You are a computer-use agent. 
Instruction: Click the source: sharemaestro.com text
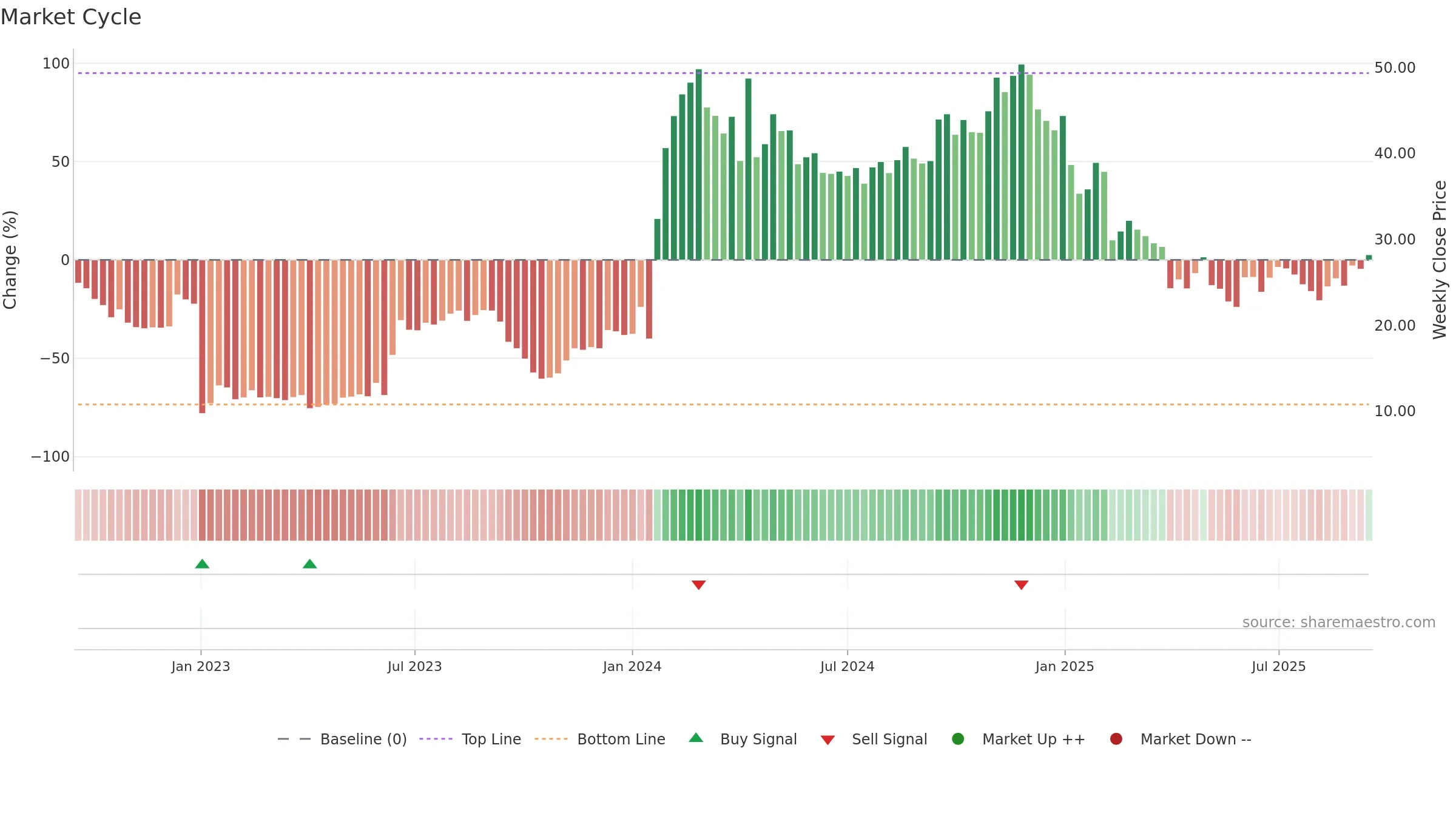pyautogui.click(x=1339, y=622)
